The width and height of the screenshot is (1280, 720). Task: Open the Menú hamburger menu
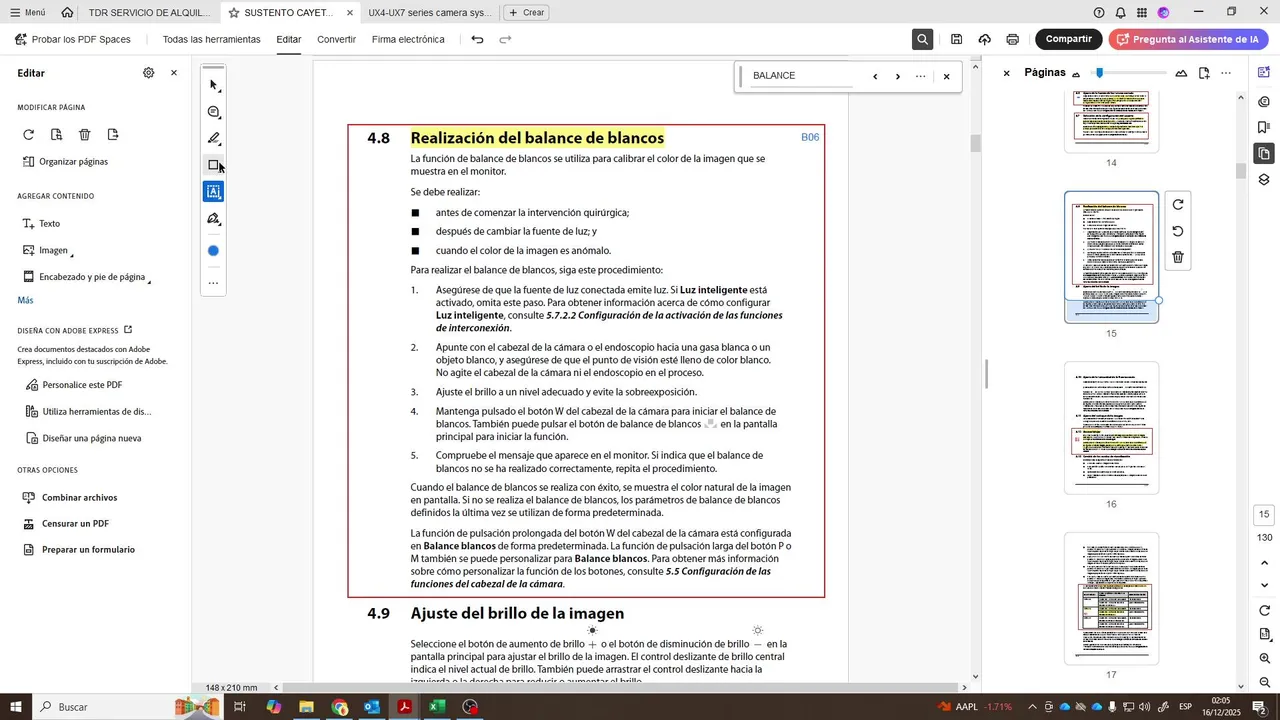point(27,13)
